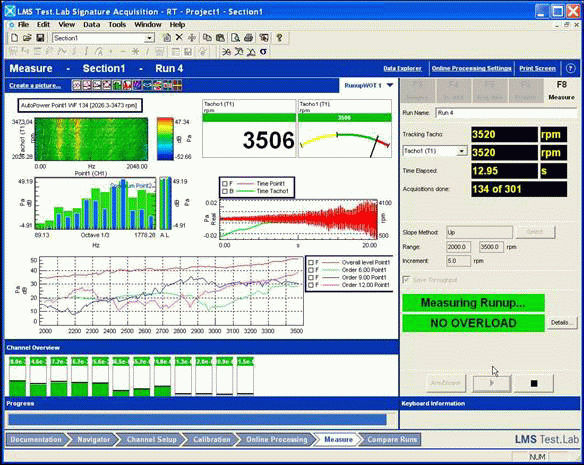
Task: Click the green picture layout icon
Action: coord(117,85)
